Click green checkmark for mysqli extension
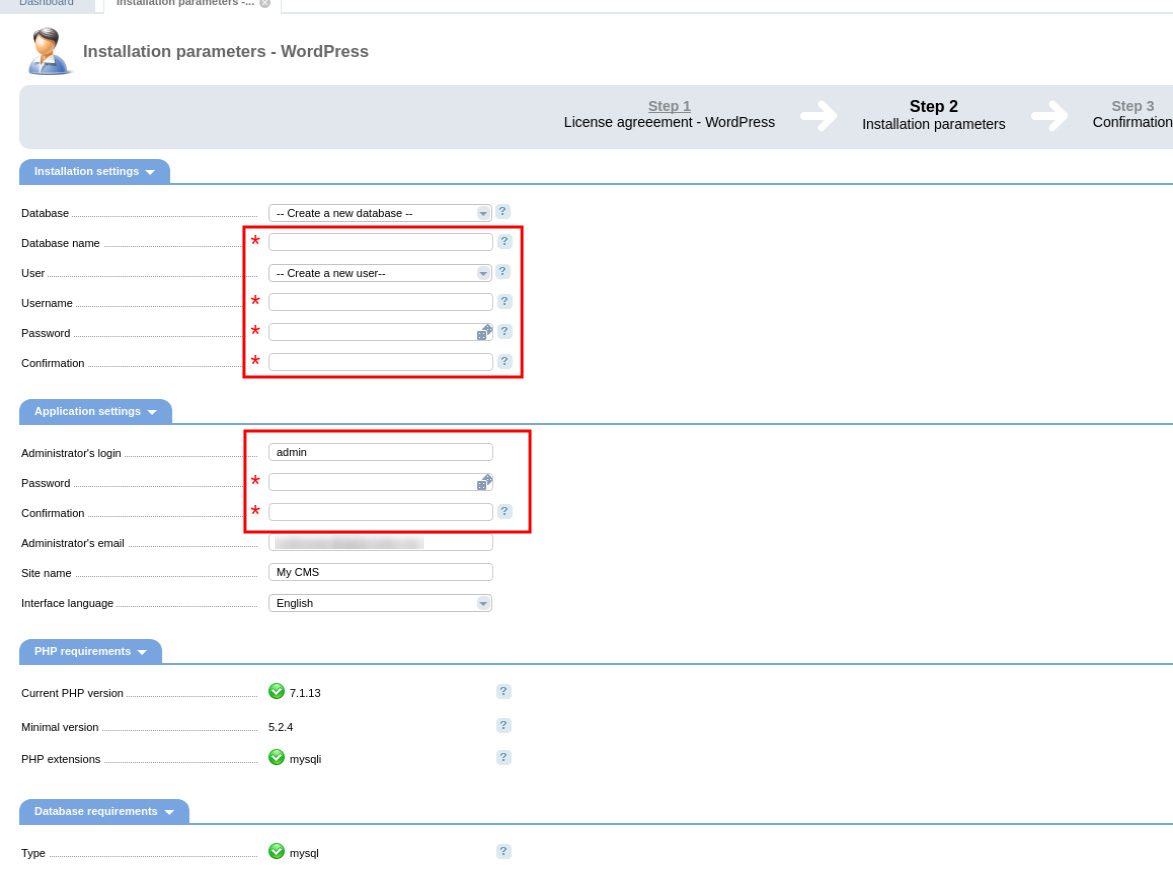The height and width of the screenshot is (871, 1173). pos(276,758)
